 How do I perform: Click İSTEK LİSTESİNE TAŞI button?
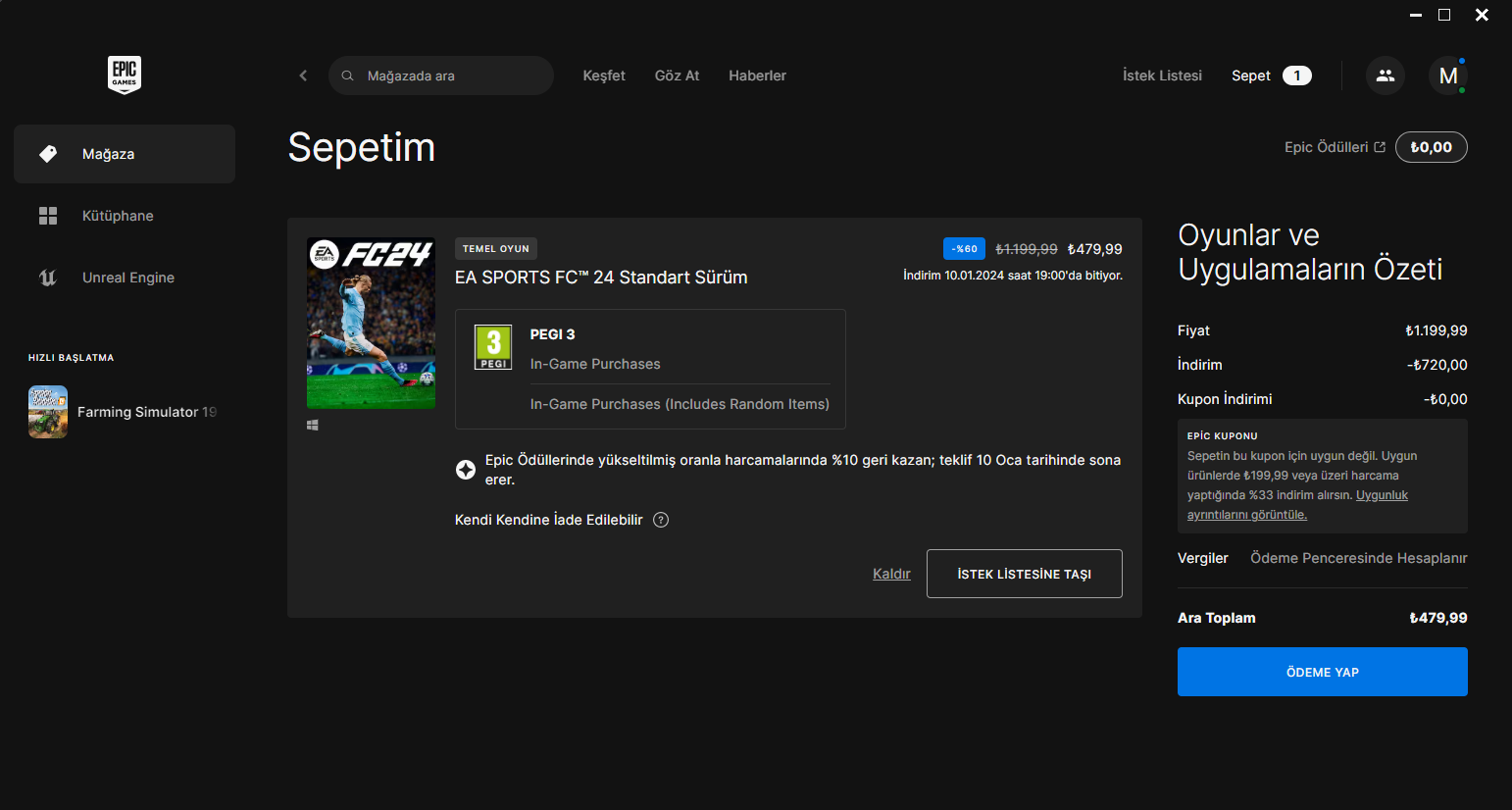[1025, 574]
